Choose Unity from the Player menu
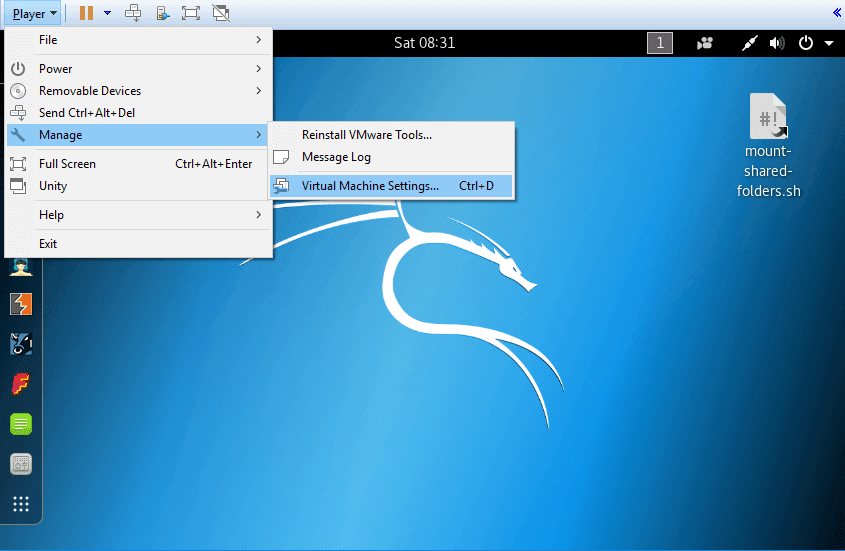This screenshot has height=551, width=845. coord(140,186)
